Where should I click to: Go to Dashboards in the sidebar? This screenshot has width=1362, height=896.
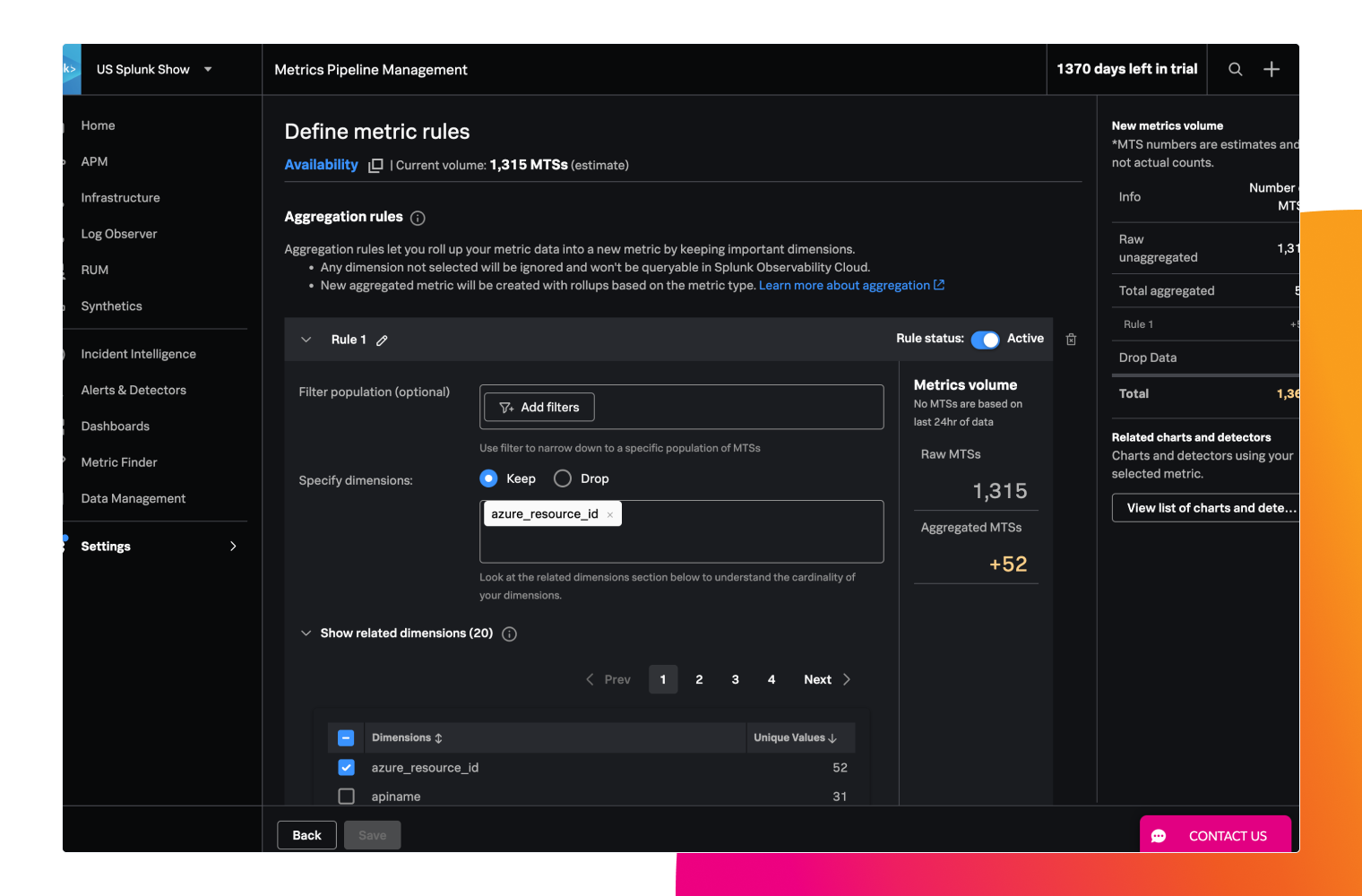point(116,426)
